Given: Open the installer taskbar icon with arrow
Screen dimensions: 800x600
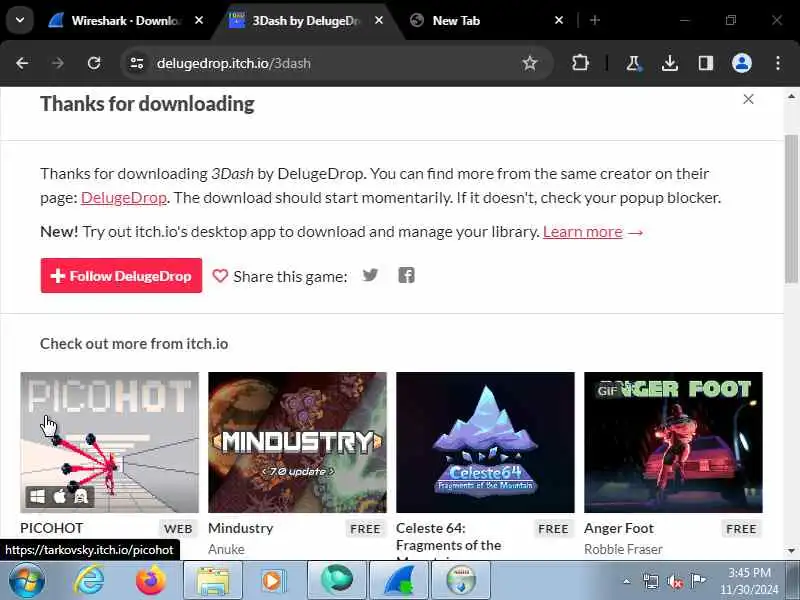Looking at the screenshot, I should [x=461, y=580].
